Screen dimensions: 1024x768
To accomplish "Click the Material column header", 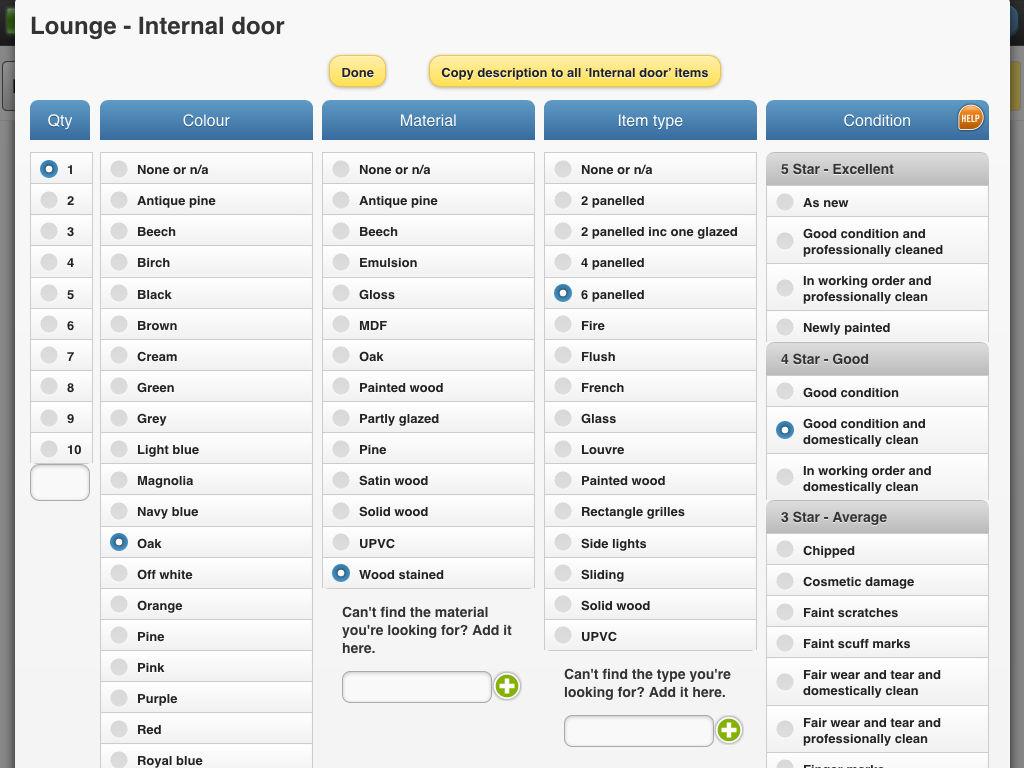I will coord(428,120).
